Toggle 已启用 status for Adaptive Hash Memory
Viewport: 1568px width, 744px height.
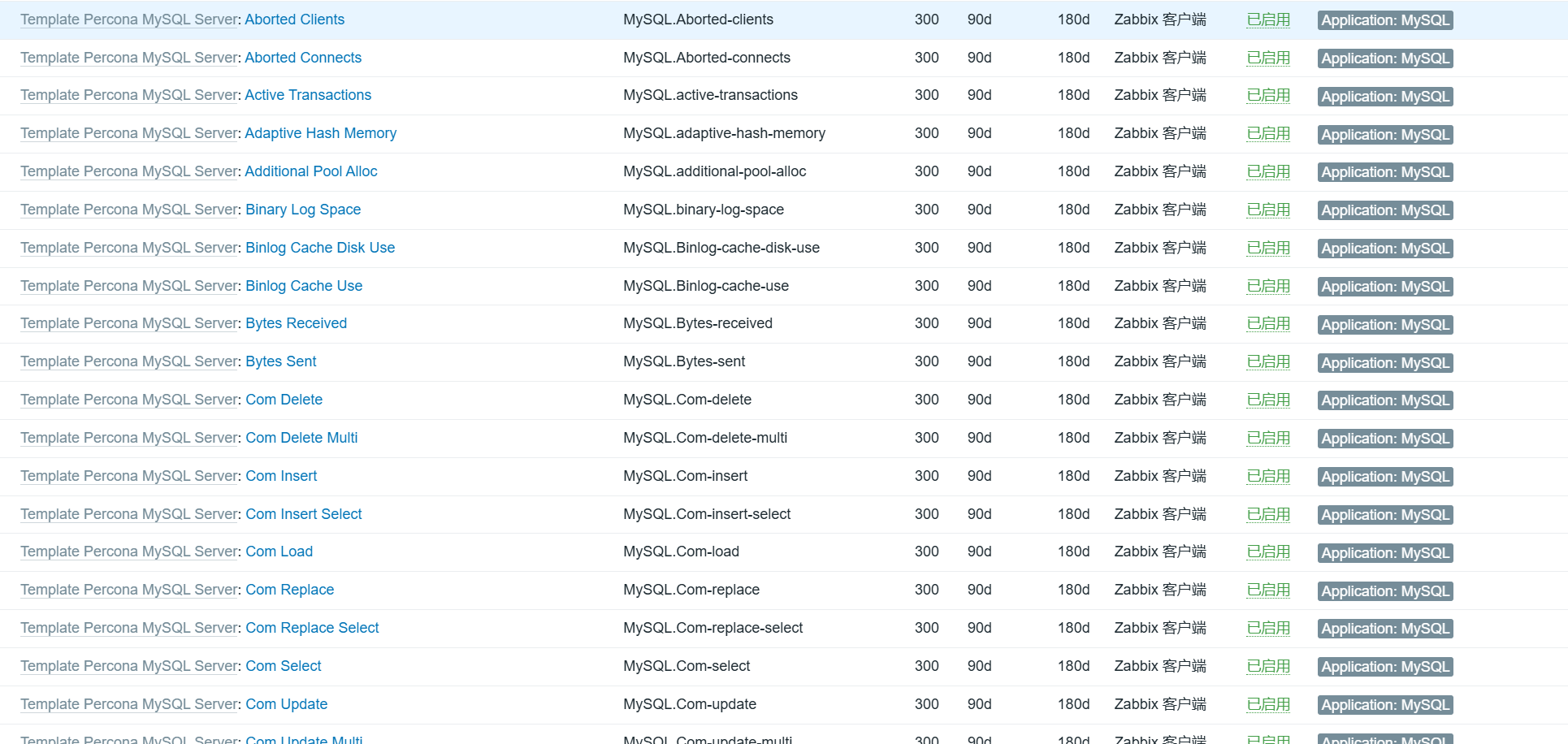point(1268,133)
